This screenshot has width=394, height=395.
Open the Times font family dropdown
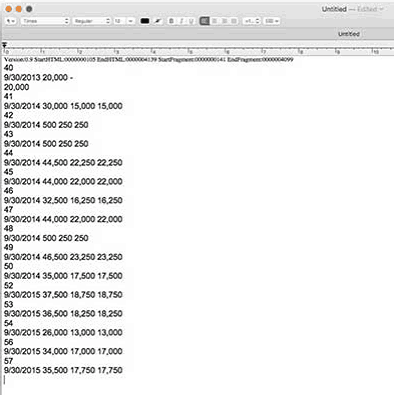[45, 21]
